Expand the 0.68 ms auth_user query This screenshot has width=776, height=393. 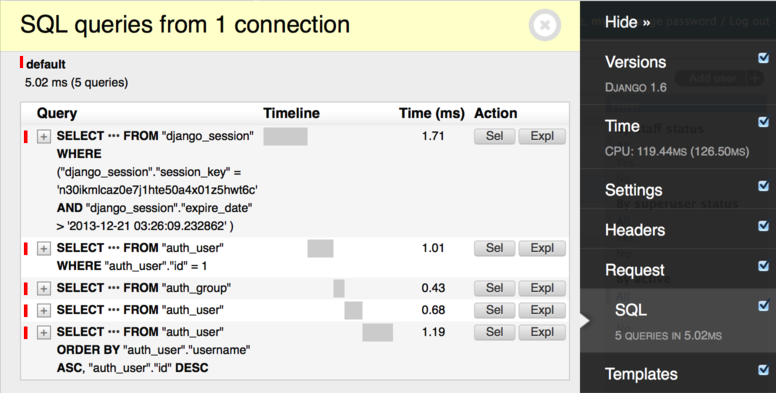click(x=44, y=310)
